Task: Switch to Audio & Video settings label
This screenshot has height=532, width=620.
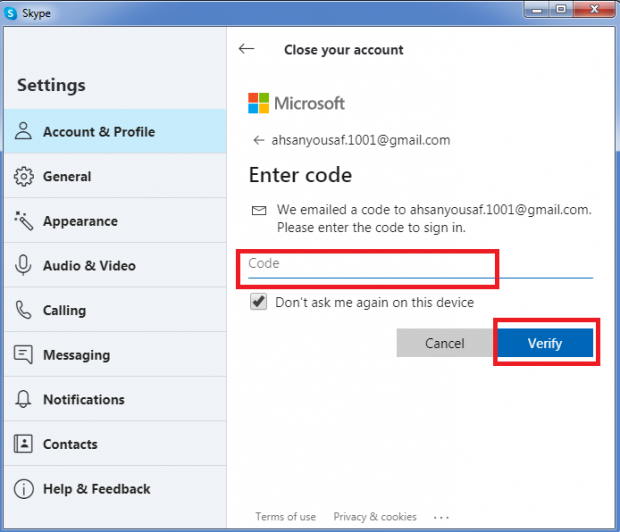Action: (89, 265)
